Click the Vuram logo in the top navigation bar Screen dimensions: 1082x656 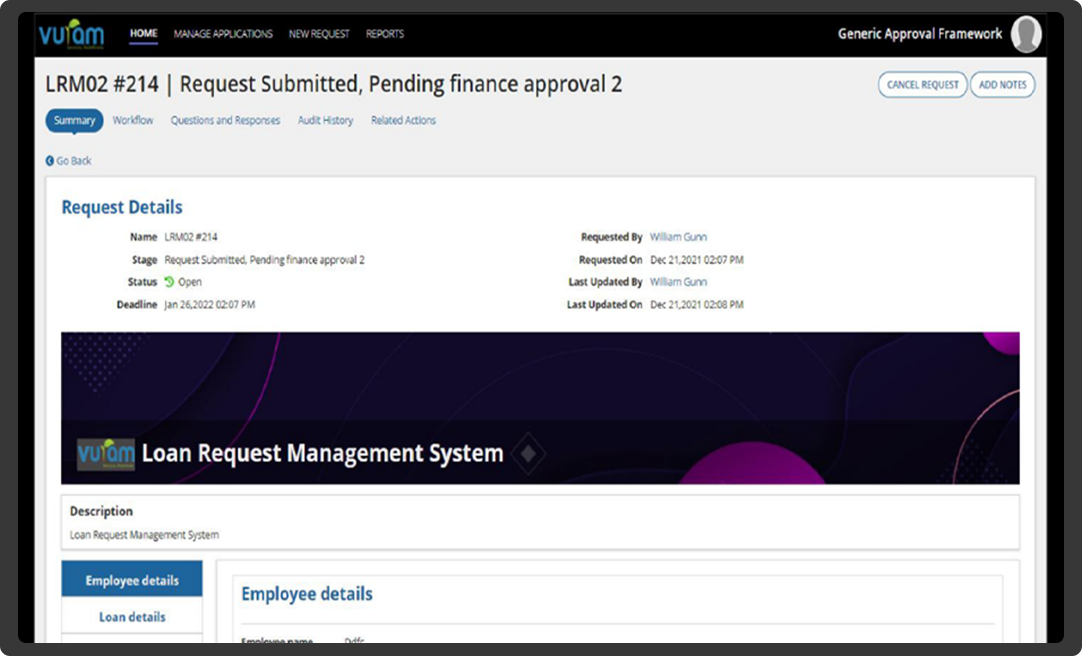(70, 34)
